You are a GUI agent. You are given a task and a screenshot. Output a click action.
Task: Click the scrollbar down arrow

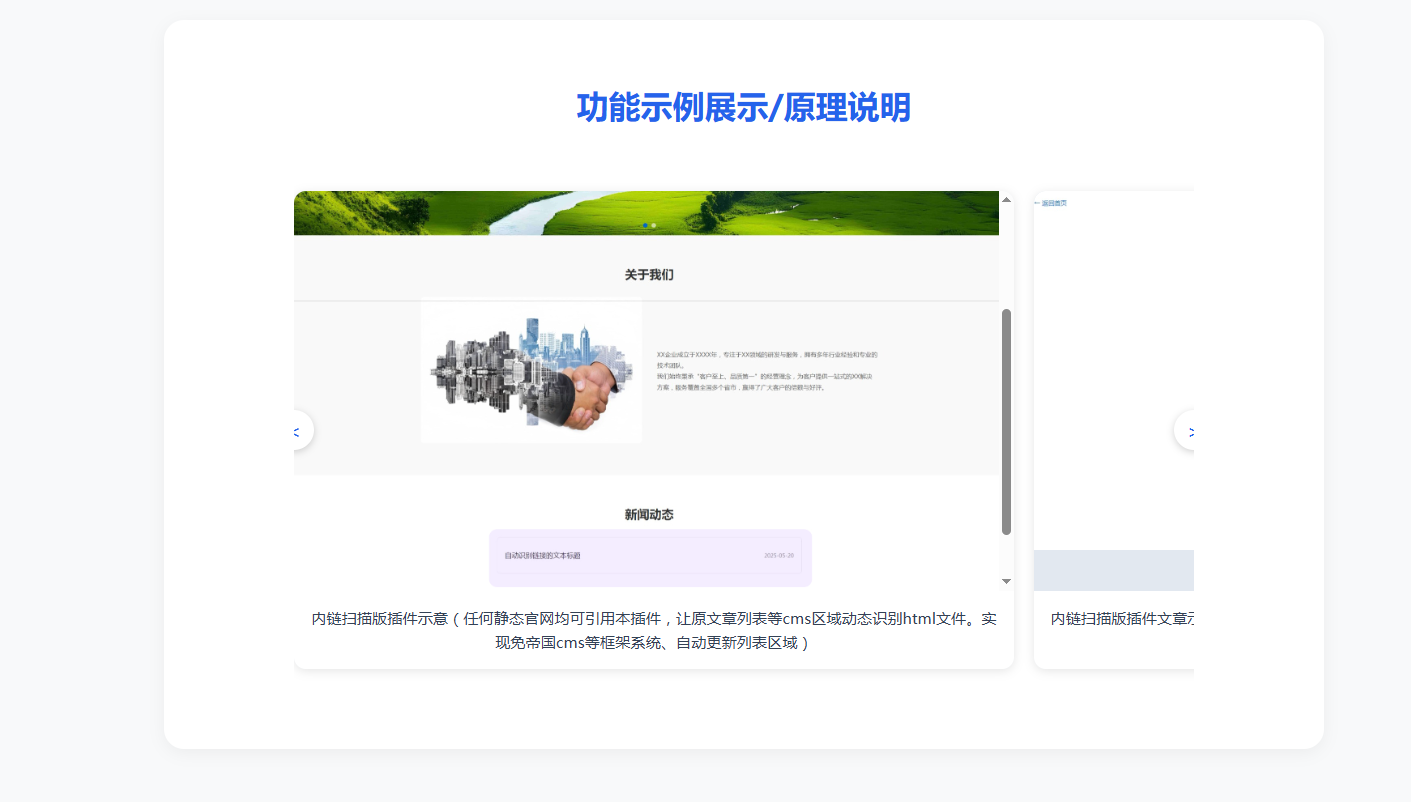point(1006,581)
